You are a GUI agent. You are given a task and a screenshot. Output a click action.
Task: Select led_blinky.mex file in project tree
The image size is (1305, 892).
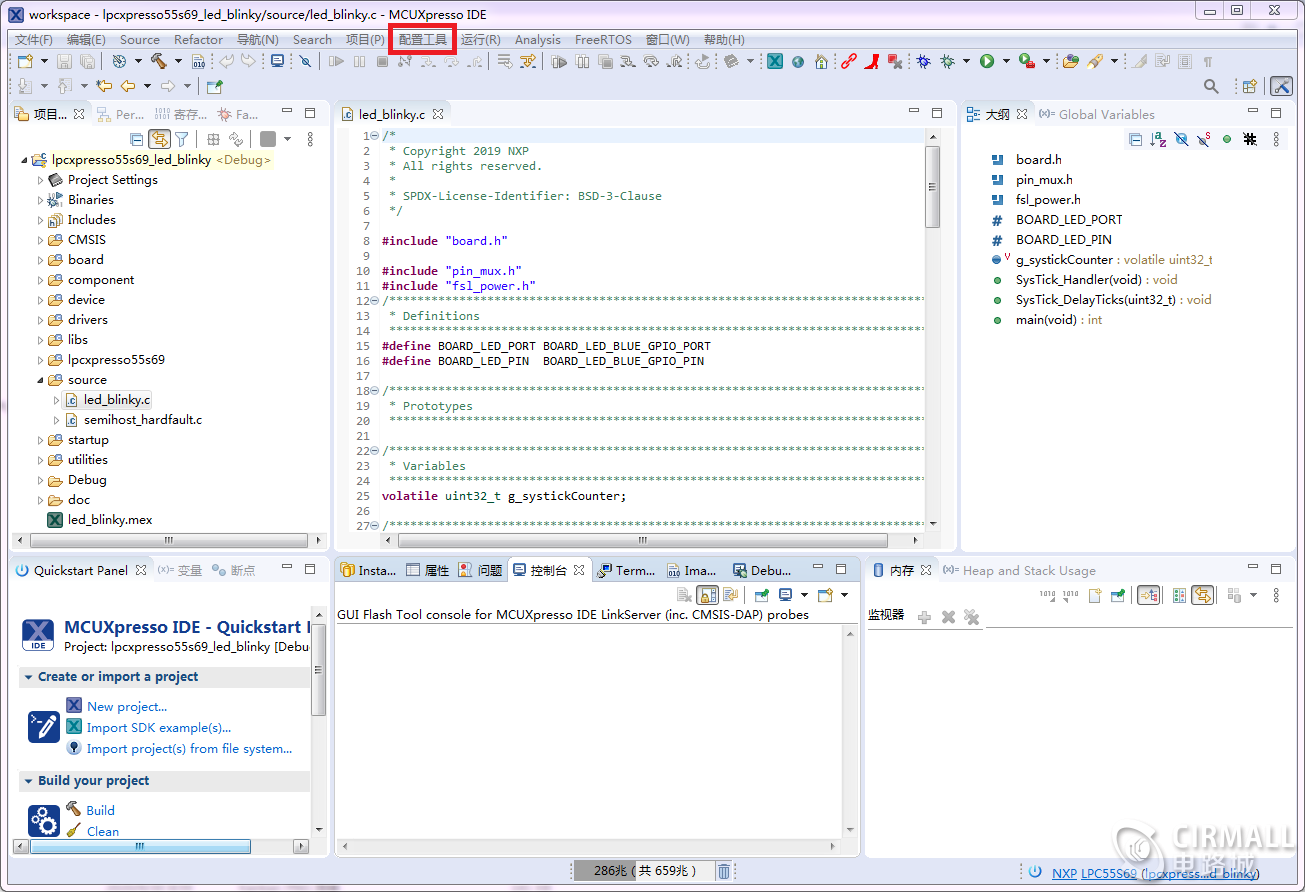(110, 520)
